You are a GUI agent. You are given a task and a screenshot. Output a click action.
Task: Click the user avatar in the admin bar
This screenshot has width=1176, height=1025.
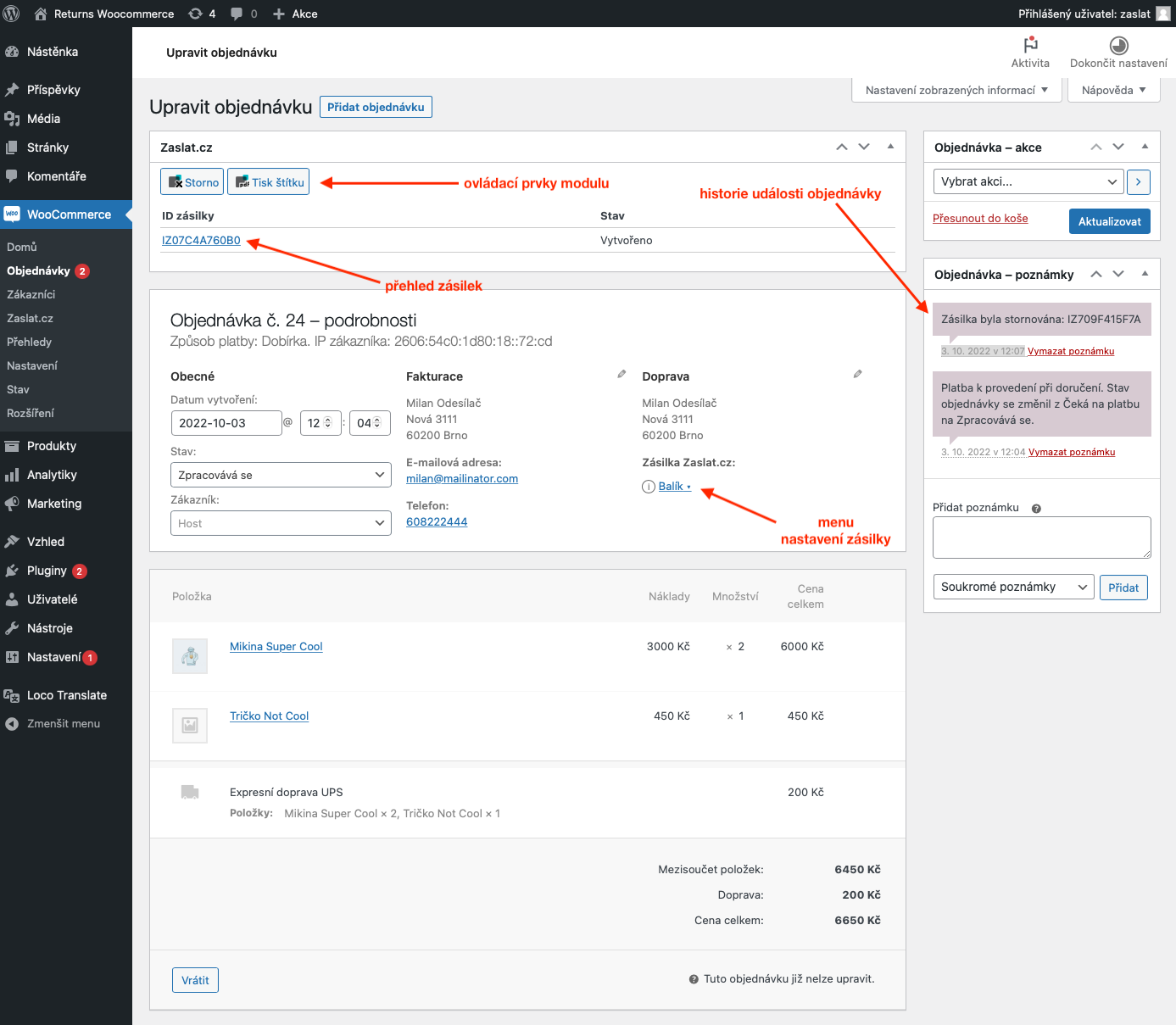1163,14
